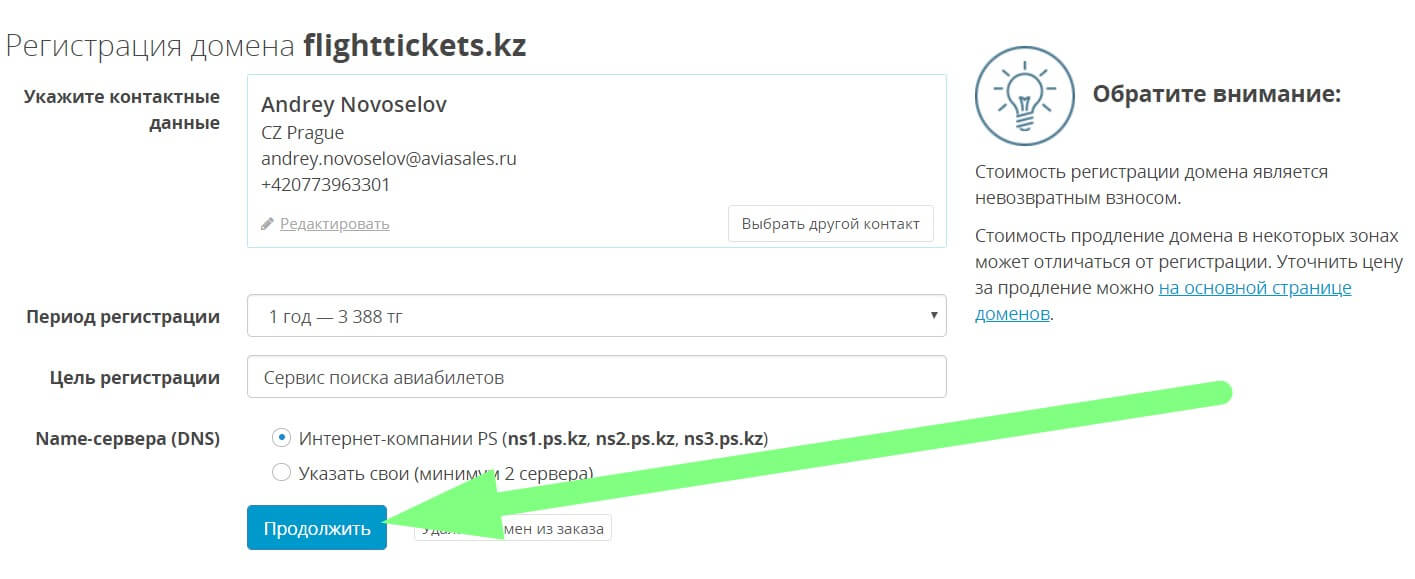The width and height of the screenshot is (1415, 579).
Task: Click the Обратите внимание heading
Action: [1216, 95]
